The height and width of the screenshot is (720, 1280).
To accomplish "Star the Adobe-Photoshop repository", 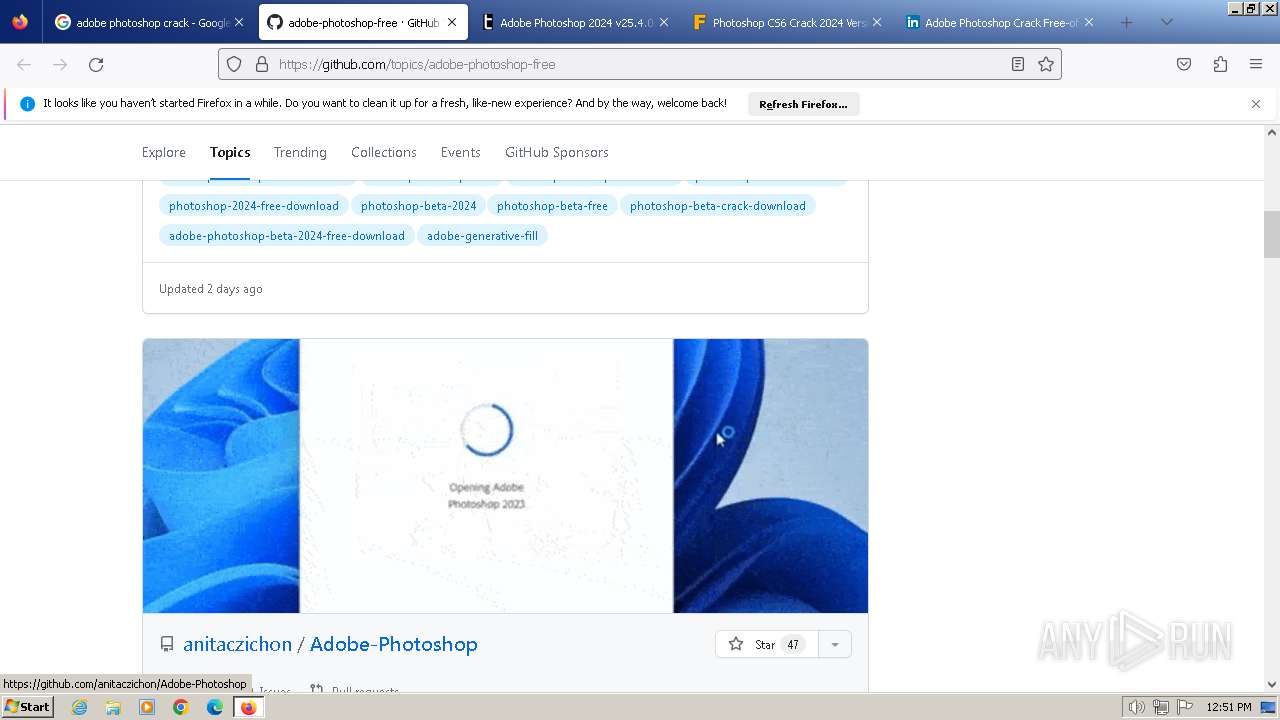I will tap(766, 645).
